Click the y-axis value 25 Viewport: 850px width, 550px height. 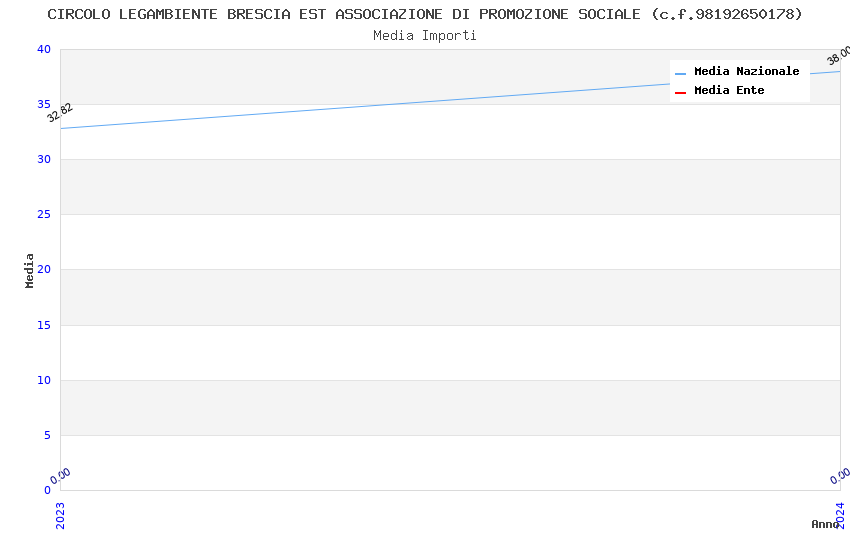[x=44, y=215]
